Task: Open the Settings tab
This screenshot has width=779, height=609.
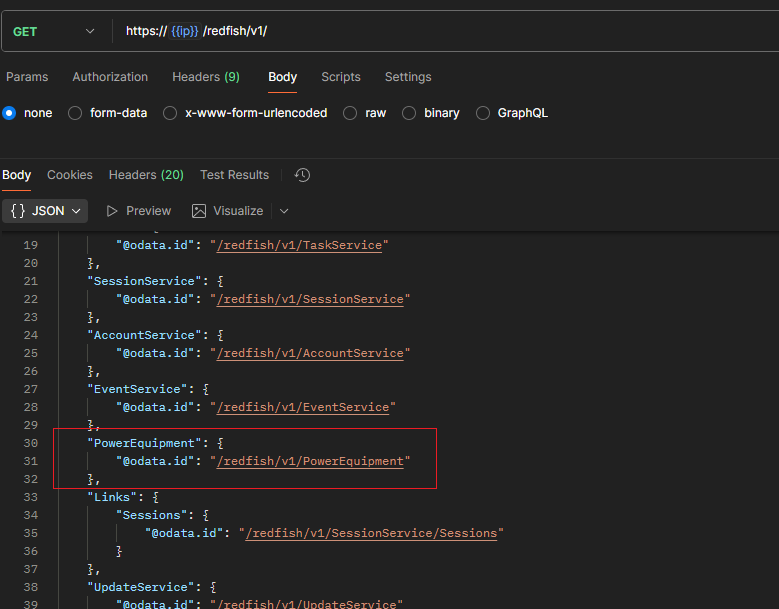Action: 408,77
